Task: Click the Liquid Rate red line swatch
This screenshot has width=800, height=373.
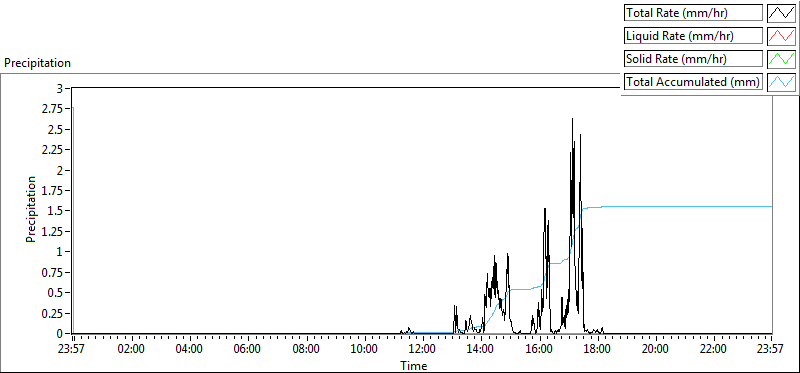Action: click(x=781, y=36)
